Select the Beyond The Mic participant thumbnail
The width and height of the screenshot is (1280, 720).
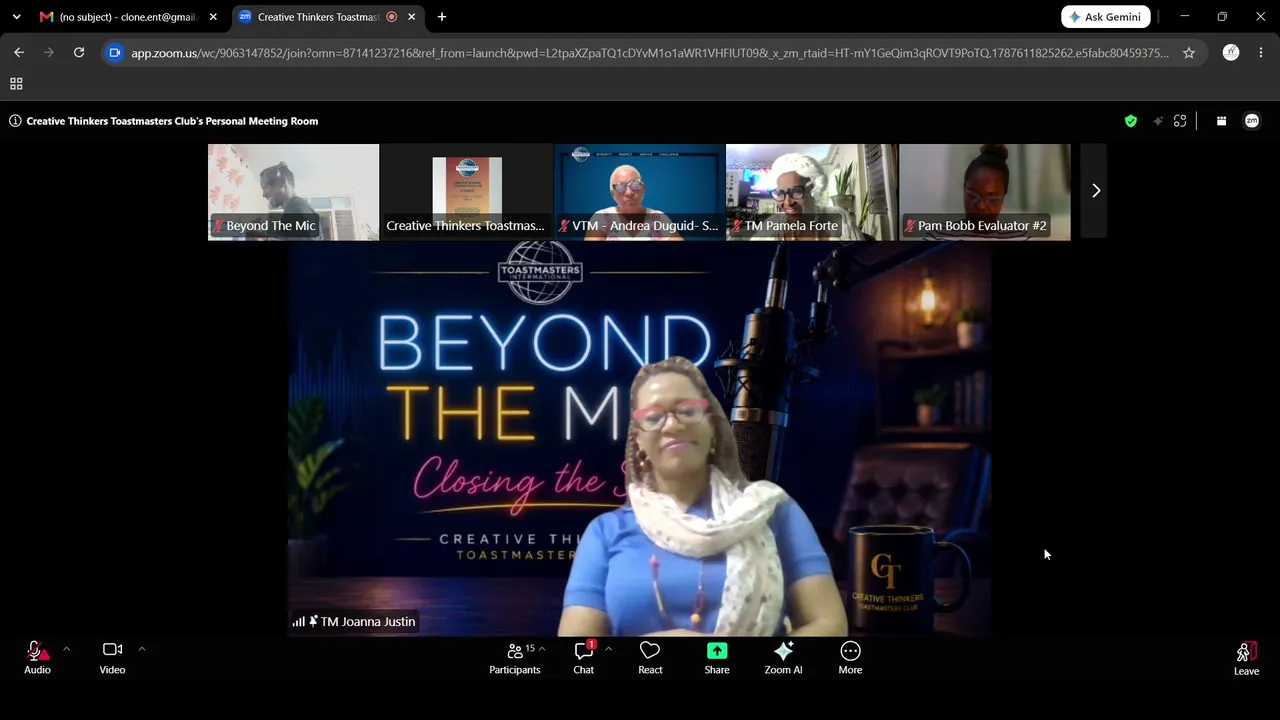(x=294, y=192)
